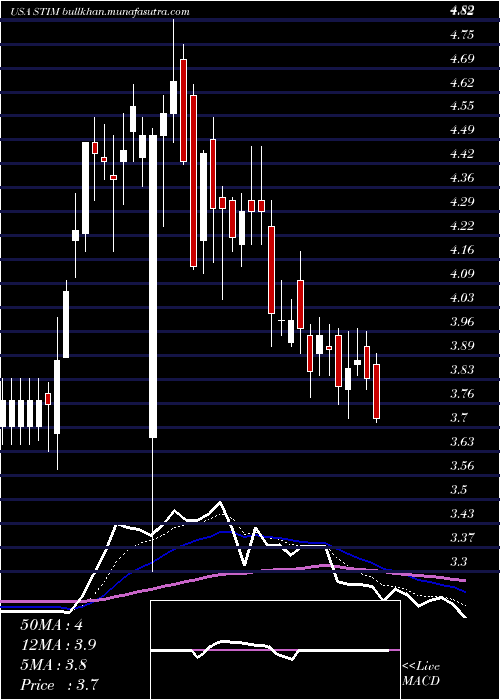Click the 4.03 price axis label
The width and height of the screenshot is (500, 700).
pos(462,298)
